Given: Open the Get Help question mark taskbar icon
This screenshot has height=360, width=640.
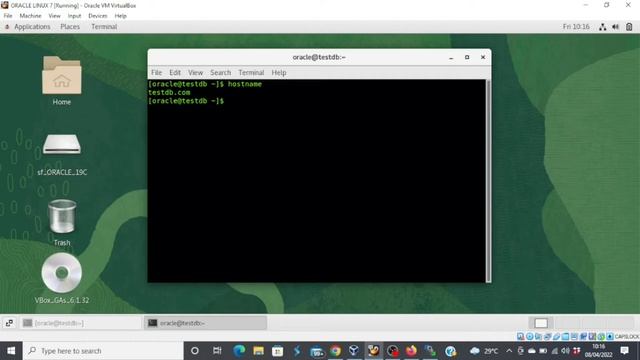Looking at the screenshot, I should coord(450,351).
